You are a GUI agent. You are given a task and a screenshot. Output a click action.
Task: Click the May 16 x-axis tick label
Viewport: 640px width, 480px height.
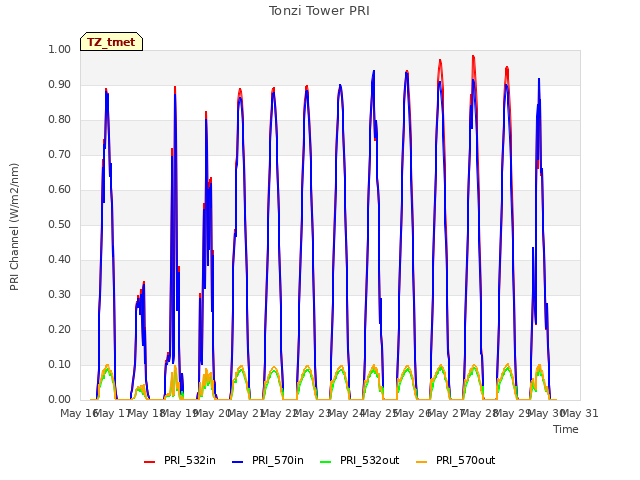tap(79, 413)
